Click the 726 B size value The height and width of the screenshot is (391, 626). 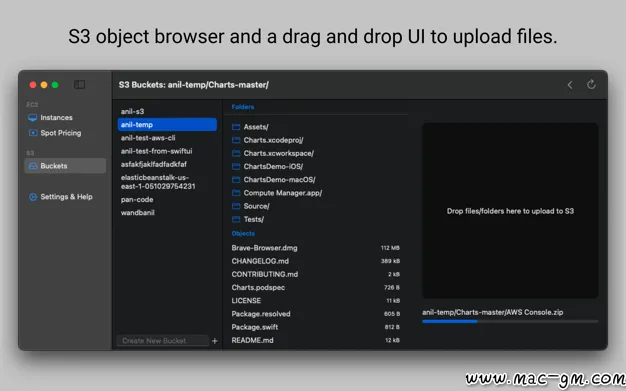[392, 288]
